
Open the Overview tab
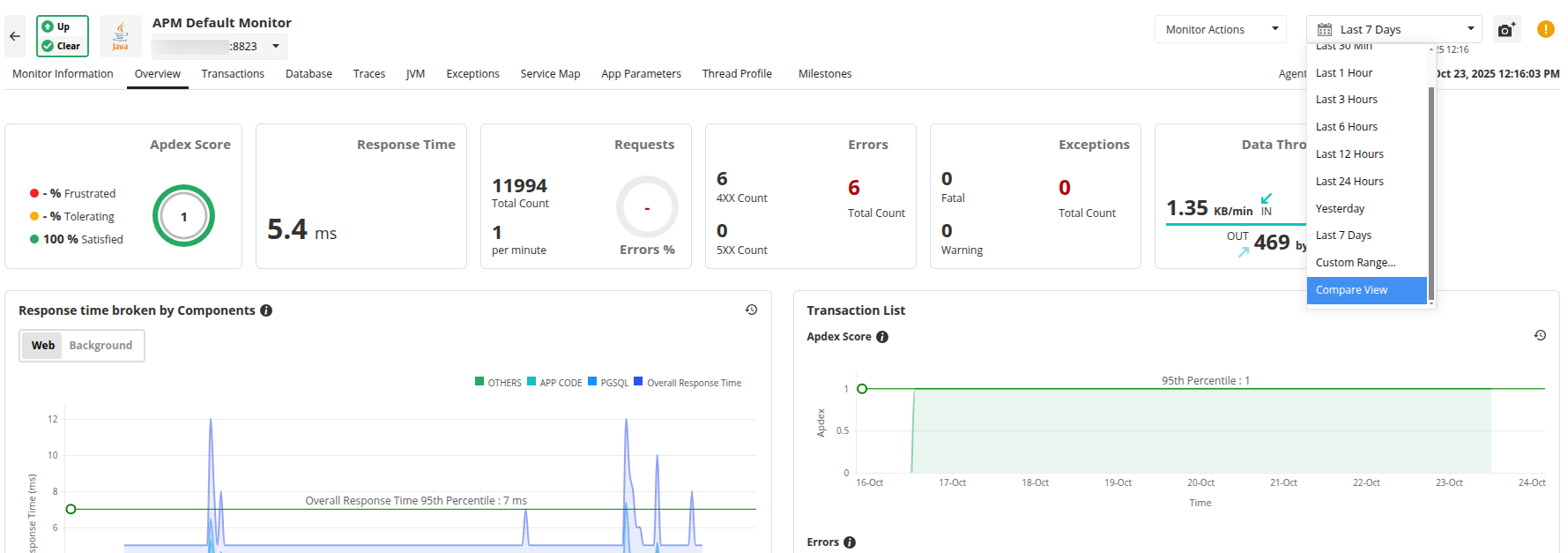pos(158,74)
